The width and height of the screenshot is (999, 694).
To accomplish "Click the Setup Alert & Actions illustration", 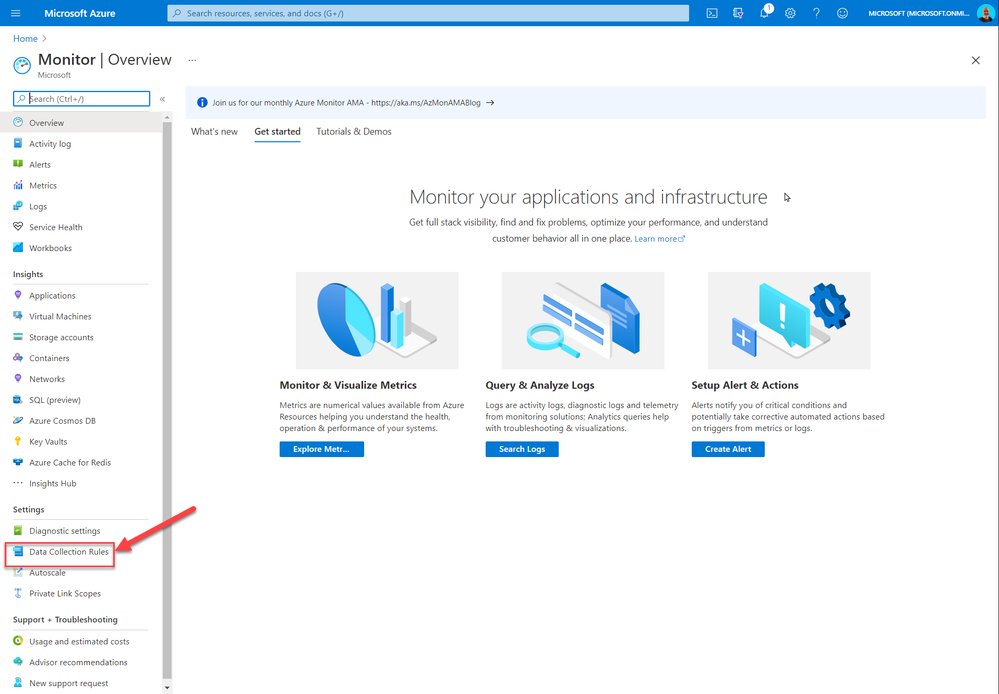I will click(x=789, y=321).
